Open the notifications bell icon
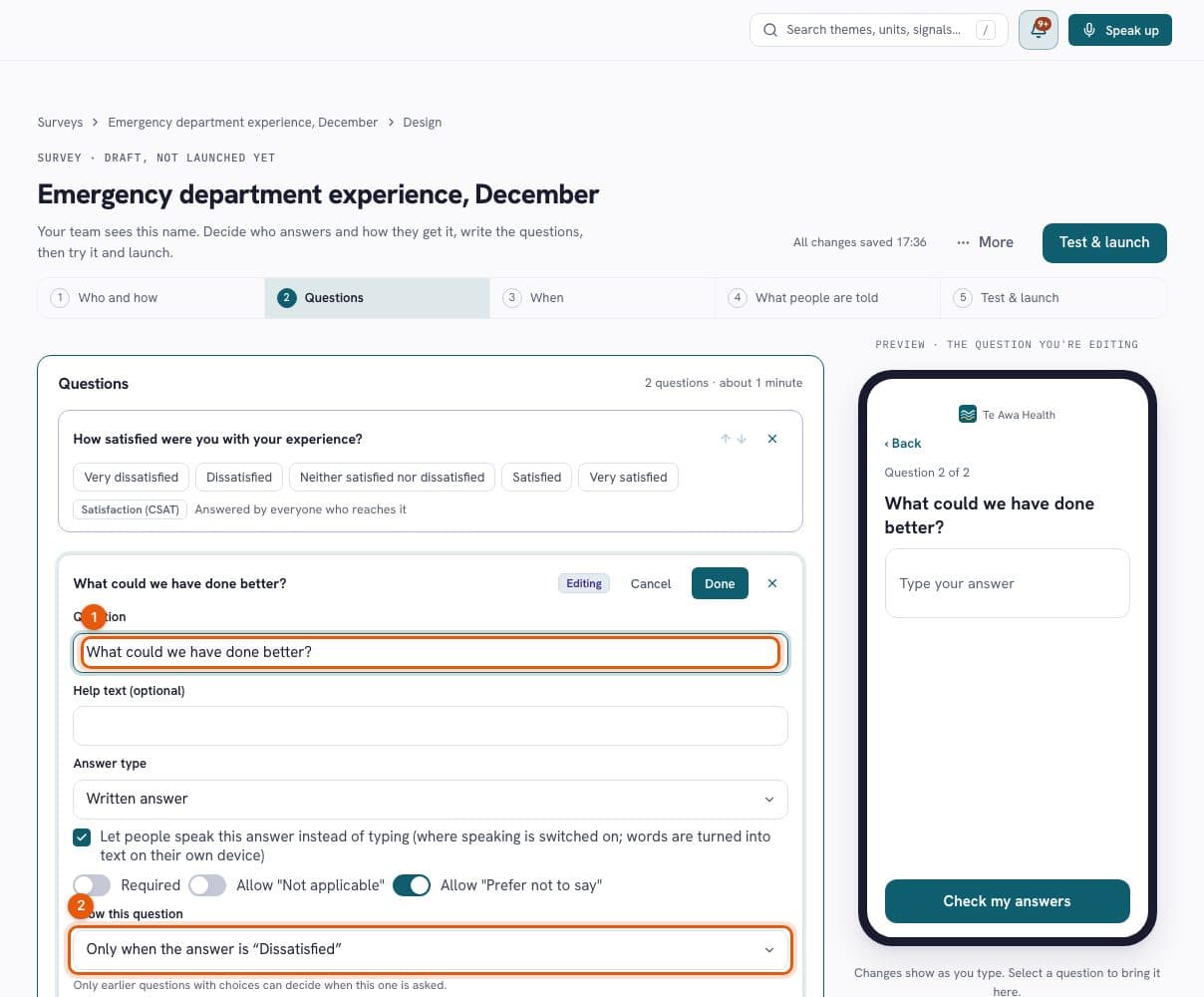The width and height of the screenshot is (1204, 997). 1039,30
